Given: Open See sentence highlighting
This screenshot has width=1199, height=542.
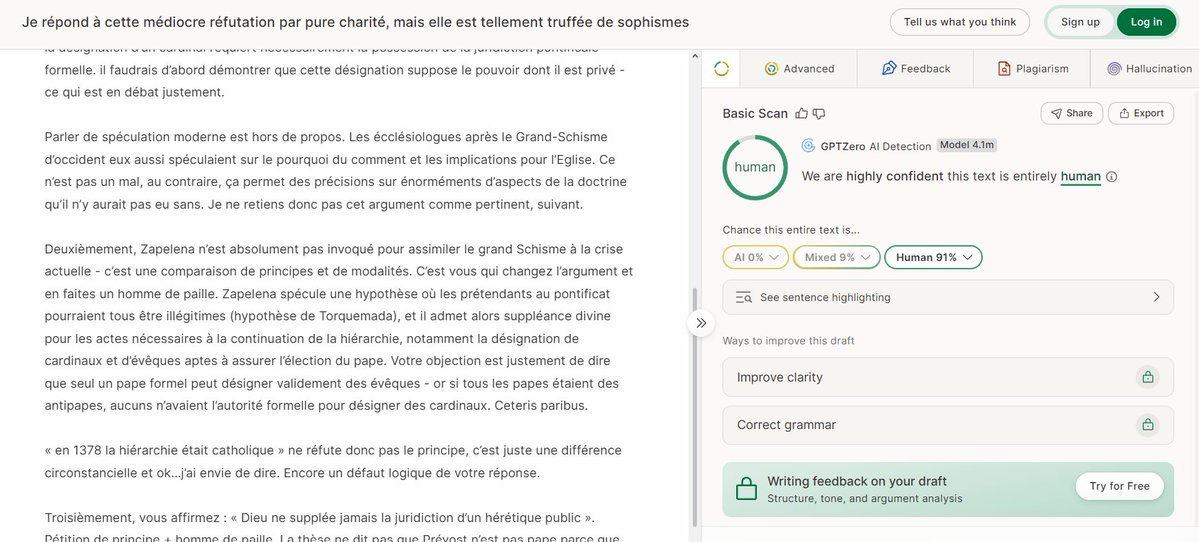Looking at the screenshot, I should pyautogui.click(x=948, y=297).
